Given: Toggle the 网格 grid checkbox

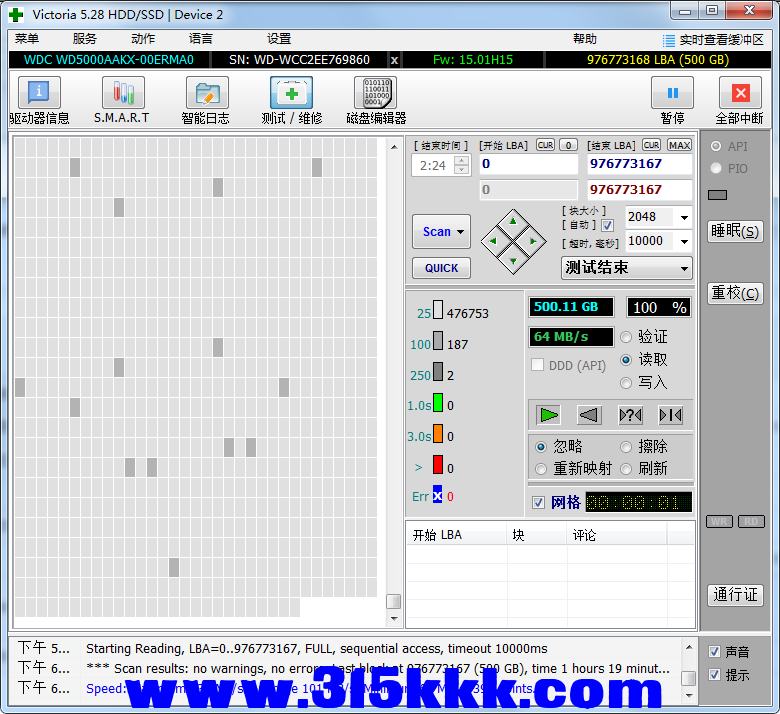Looking at the screenshot, I should (539, 502).
